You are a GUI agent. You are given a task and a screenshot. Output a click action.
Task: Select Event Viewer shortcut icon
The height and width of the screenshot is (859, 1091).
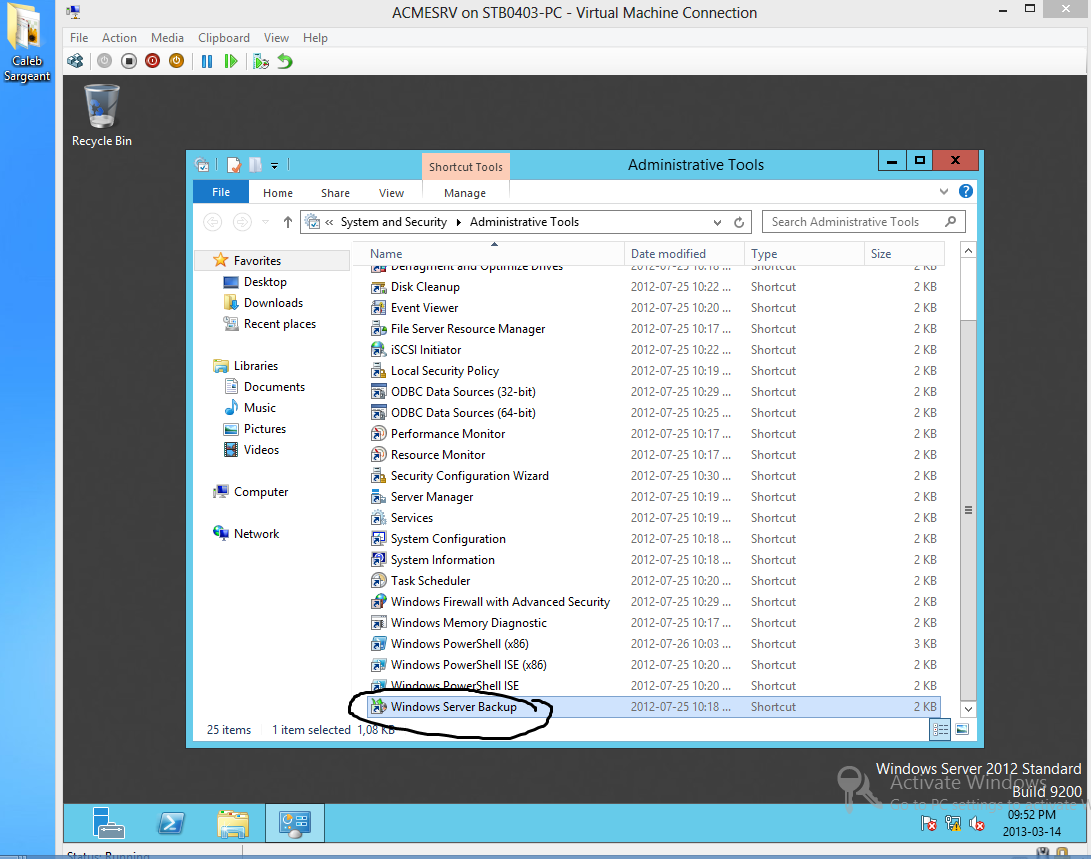tap(378, 308)
